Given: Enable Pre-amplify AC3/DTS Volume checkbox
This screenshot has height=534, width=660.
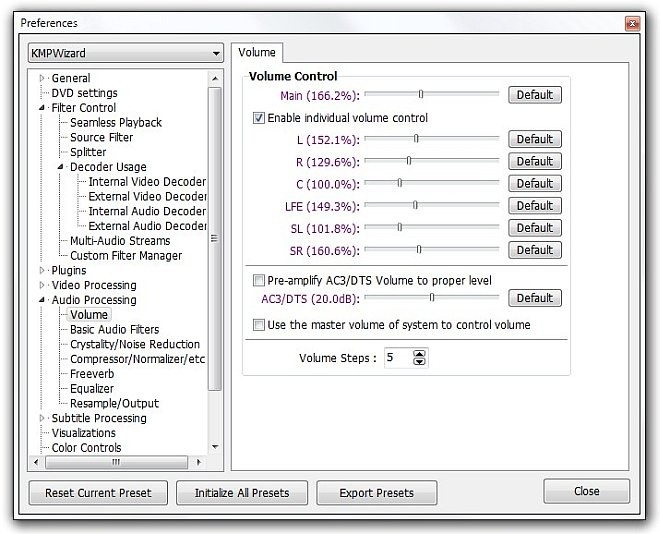Looking at the screenshot, I should (x=259, y=280).
